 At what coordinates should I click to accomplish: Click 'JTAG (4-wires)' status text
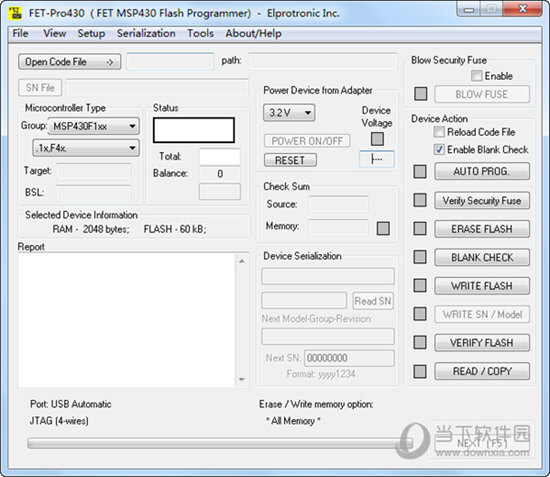pos(59,421)
